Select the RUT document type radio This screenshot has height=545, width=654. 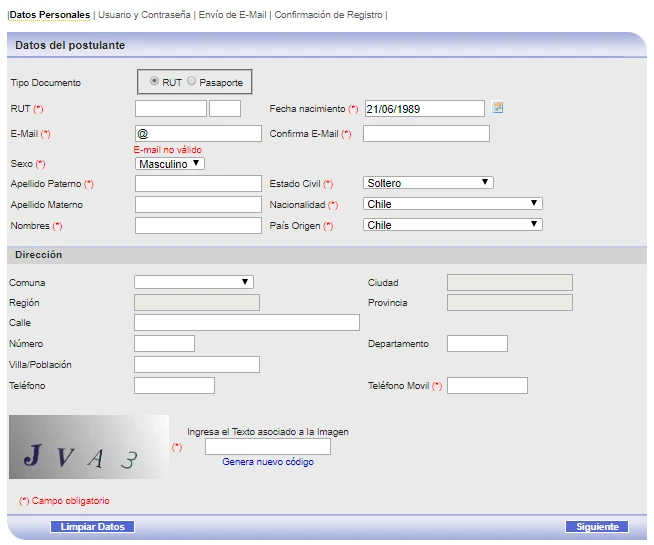(154, 82)
